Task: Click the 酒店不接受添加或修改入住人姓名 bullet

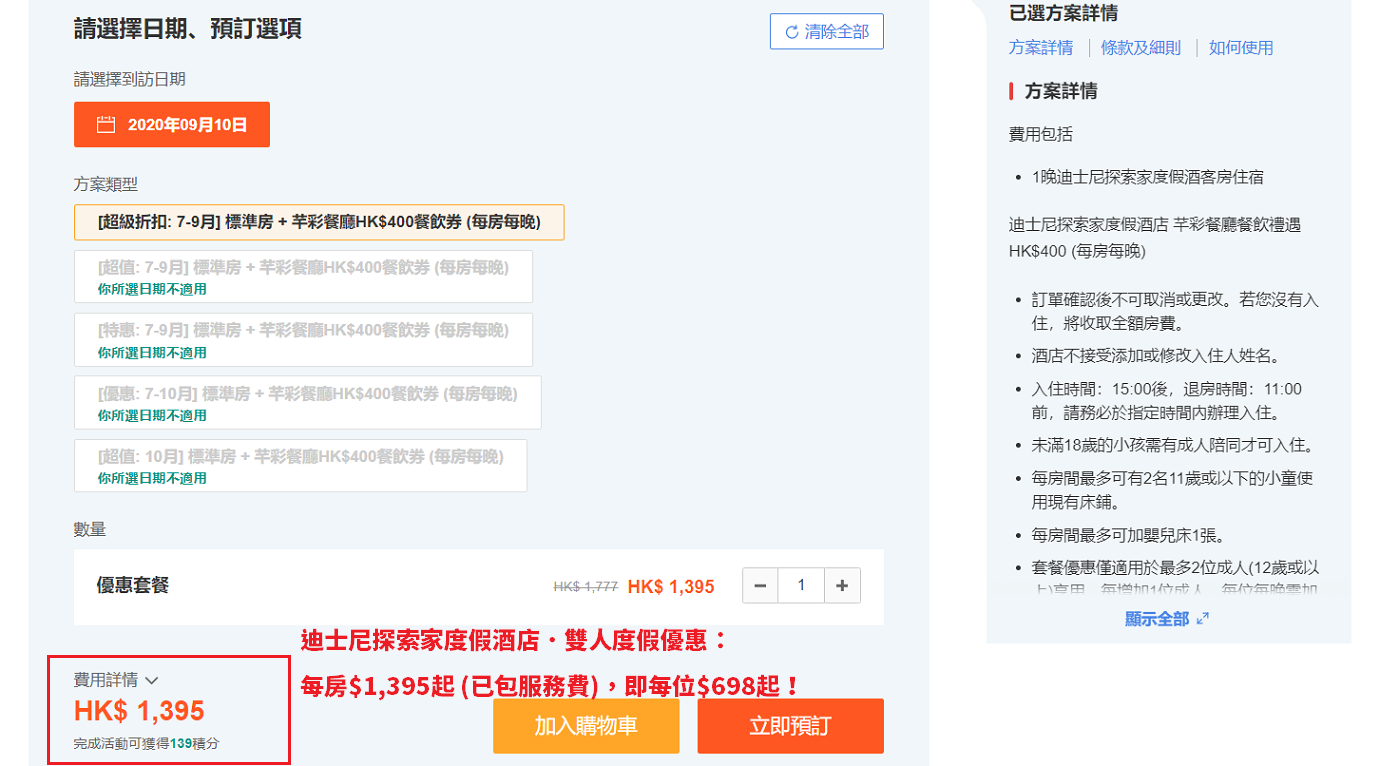Action: click(x=1156, y=356)
